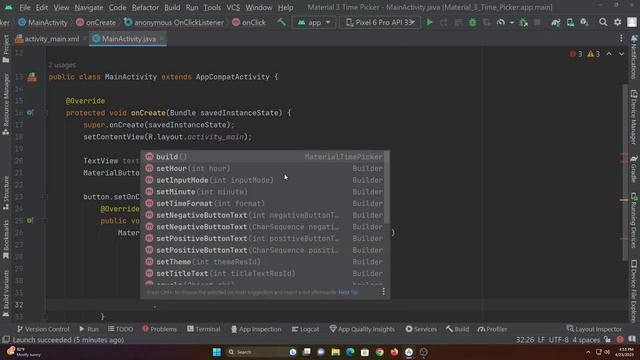Select setTitleText(int titleTextResId) suggestion
Viewport: 640px width, 360px height.
tap(262, 273)
